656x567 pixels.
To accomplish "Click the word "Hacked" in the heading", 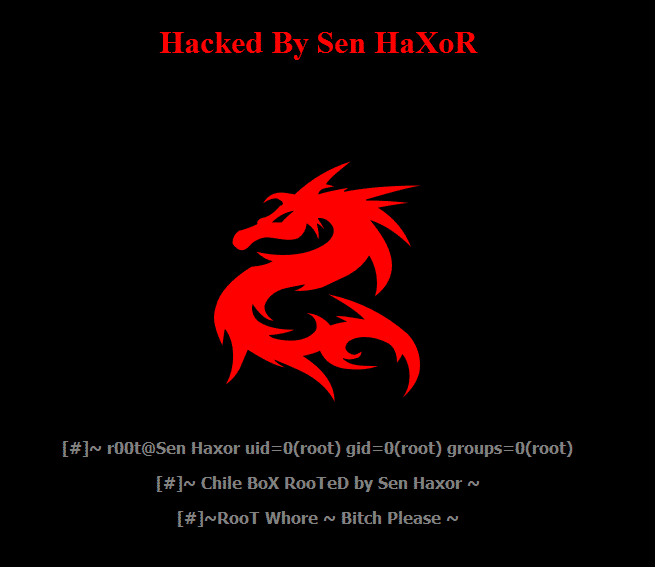I will 211,42.
